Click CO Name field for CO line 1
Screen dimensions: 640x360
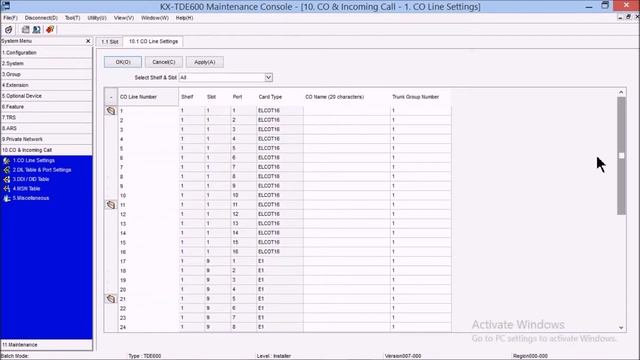coord(347,111)
